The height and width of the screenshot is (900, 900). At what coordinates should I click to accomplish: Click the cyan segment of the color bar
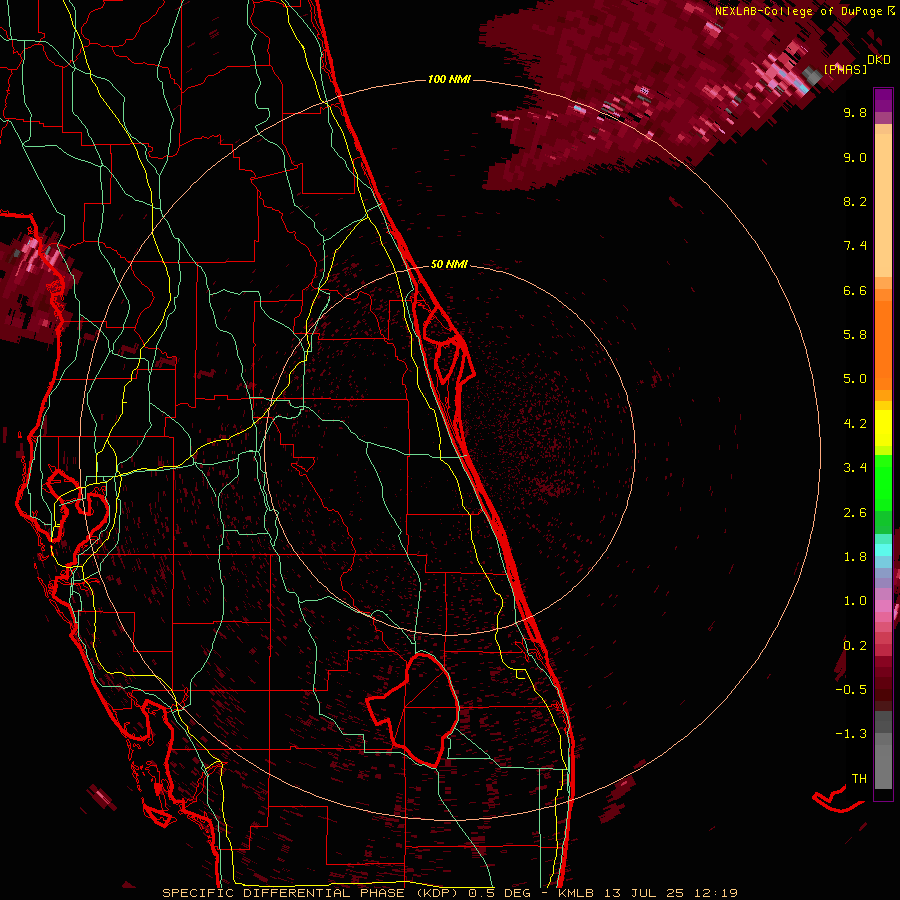(x=883, y=550)
